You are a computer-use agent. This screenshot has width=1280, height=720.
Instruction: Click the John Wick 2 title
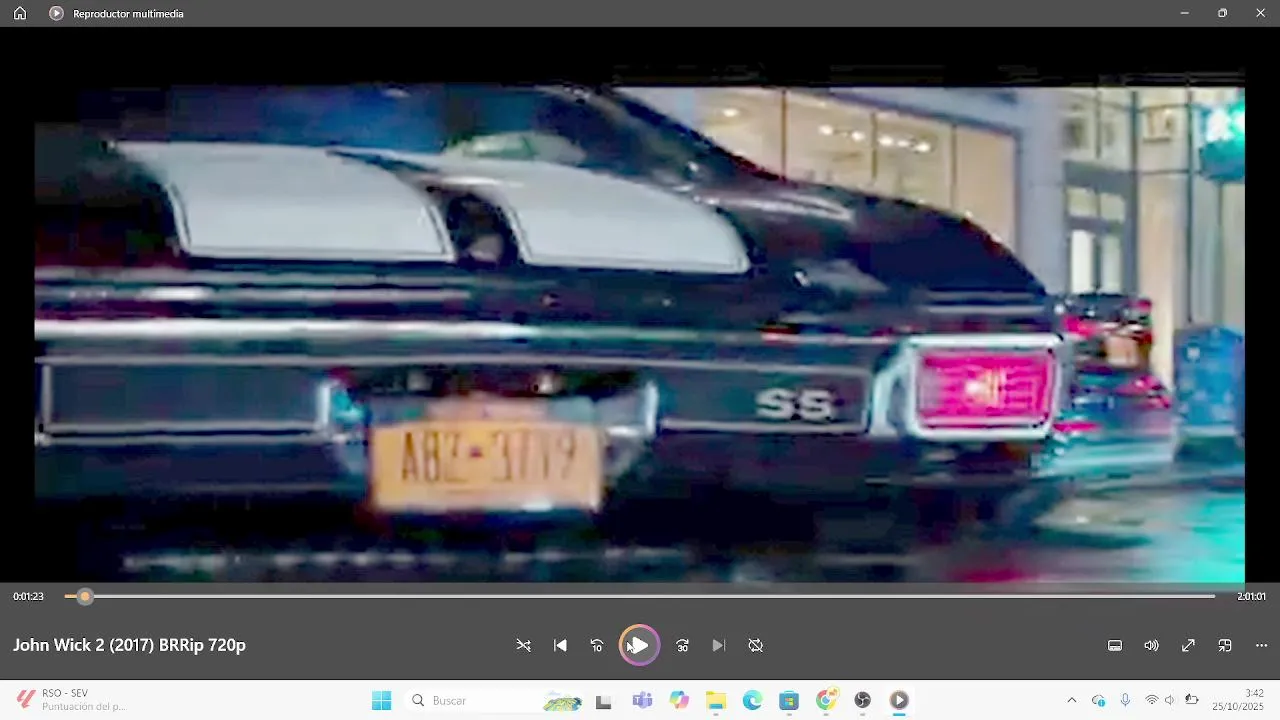[x=129, y=645]
